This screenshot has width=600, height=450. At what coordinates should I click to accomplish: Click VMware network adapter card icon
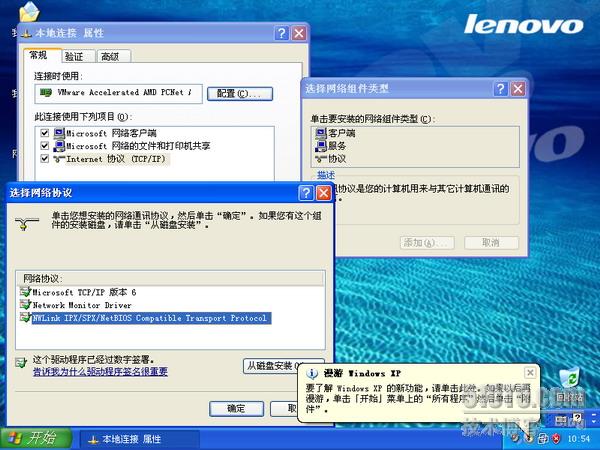(x=46, y=93)
